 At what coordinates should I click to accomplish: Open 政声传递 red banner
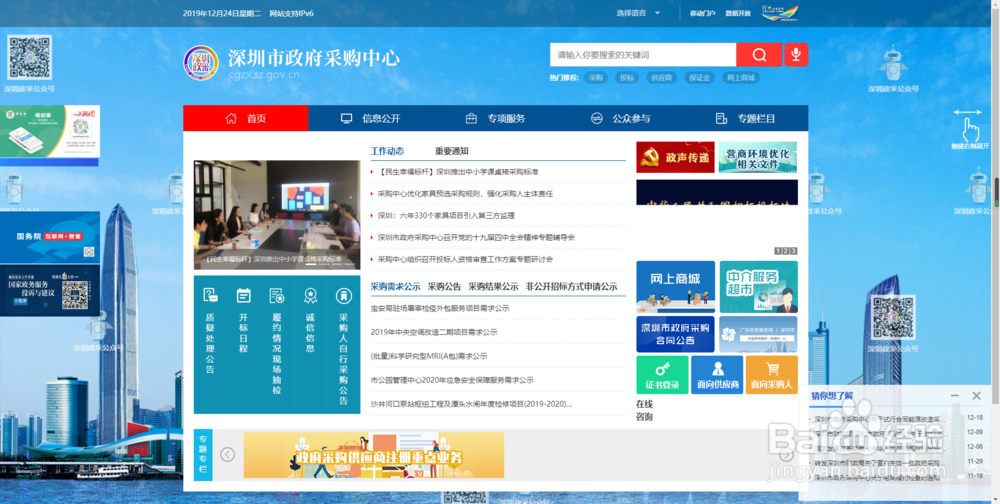(675, 157)
